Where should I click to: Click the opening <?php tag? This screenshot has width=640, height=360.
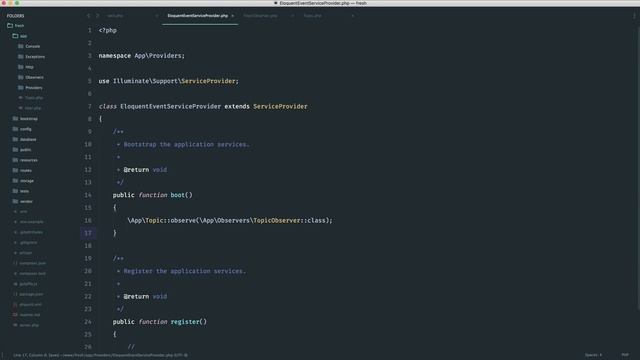(x=108, y=31)
